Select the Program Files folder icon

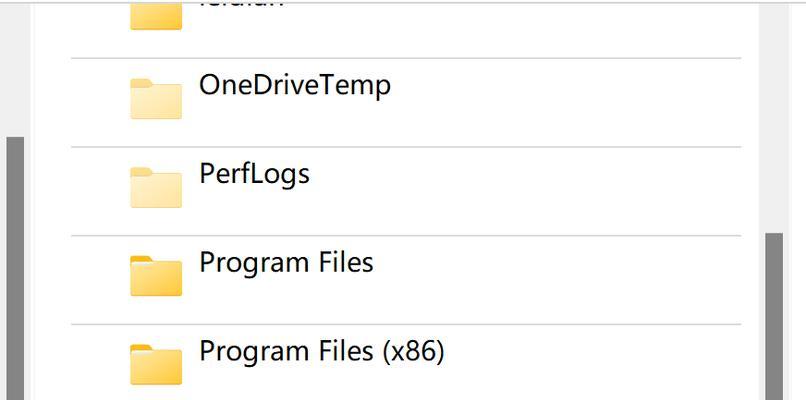pyautogui.click(x=156, y=276)
